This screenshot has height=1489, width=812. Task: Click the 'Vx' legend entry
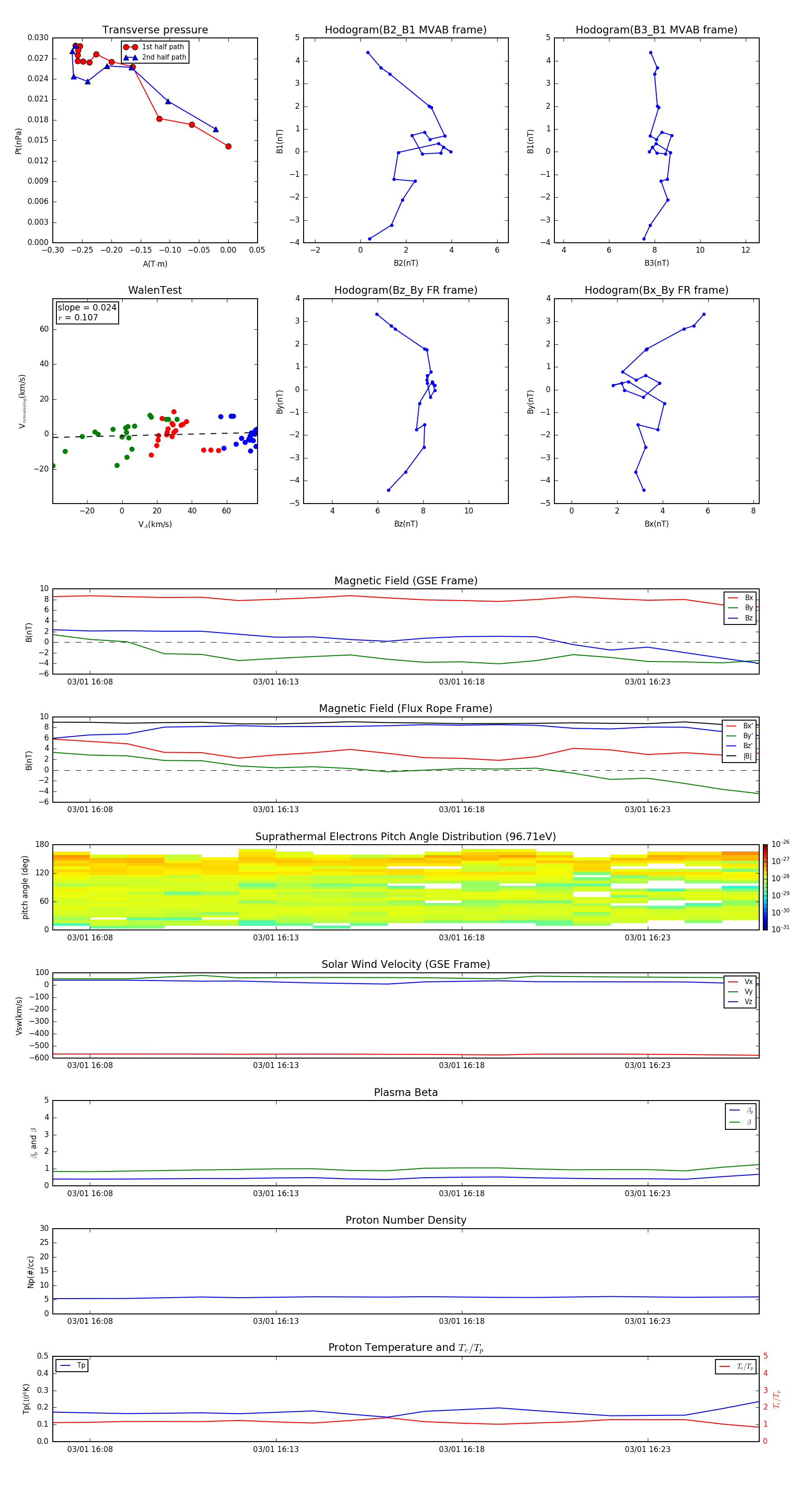740,981
